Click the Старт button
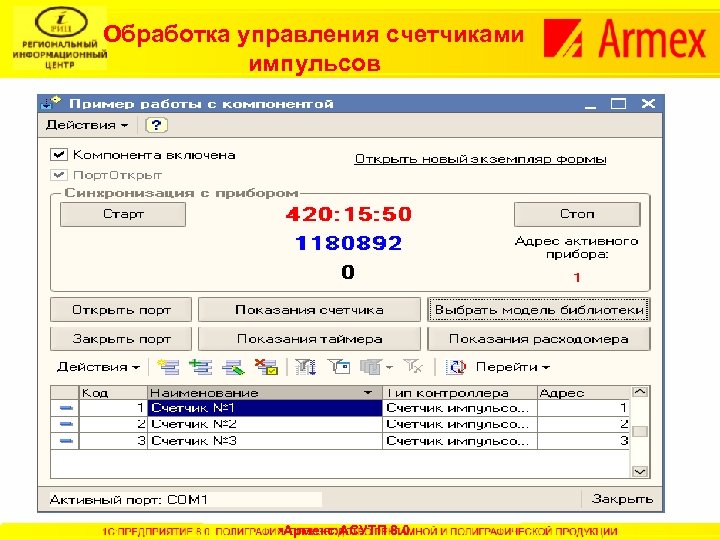720x540 pixels. 123,214
